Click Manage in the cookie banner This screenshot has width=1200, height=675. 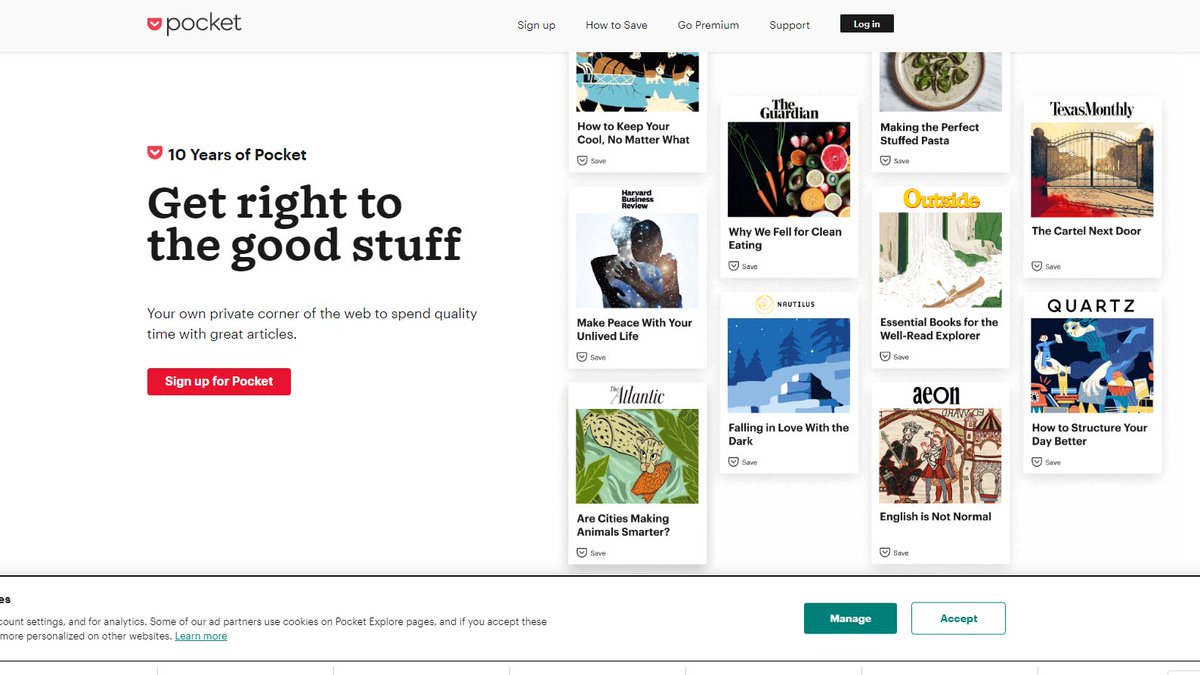pyautogui.click(x=850, y=618)
